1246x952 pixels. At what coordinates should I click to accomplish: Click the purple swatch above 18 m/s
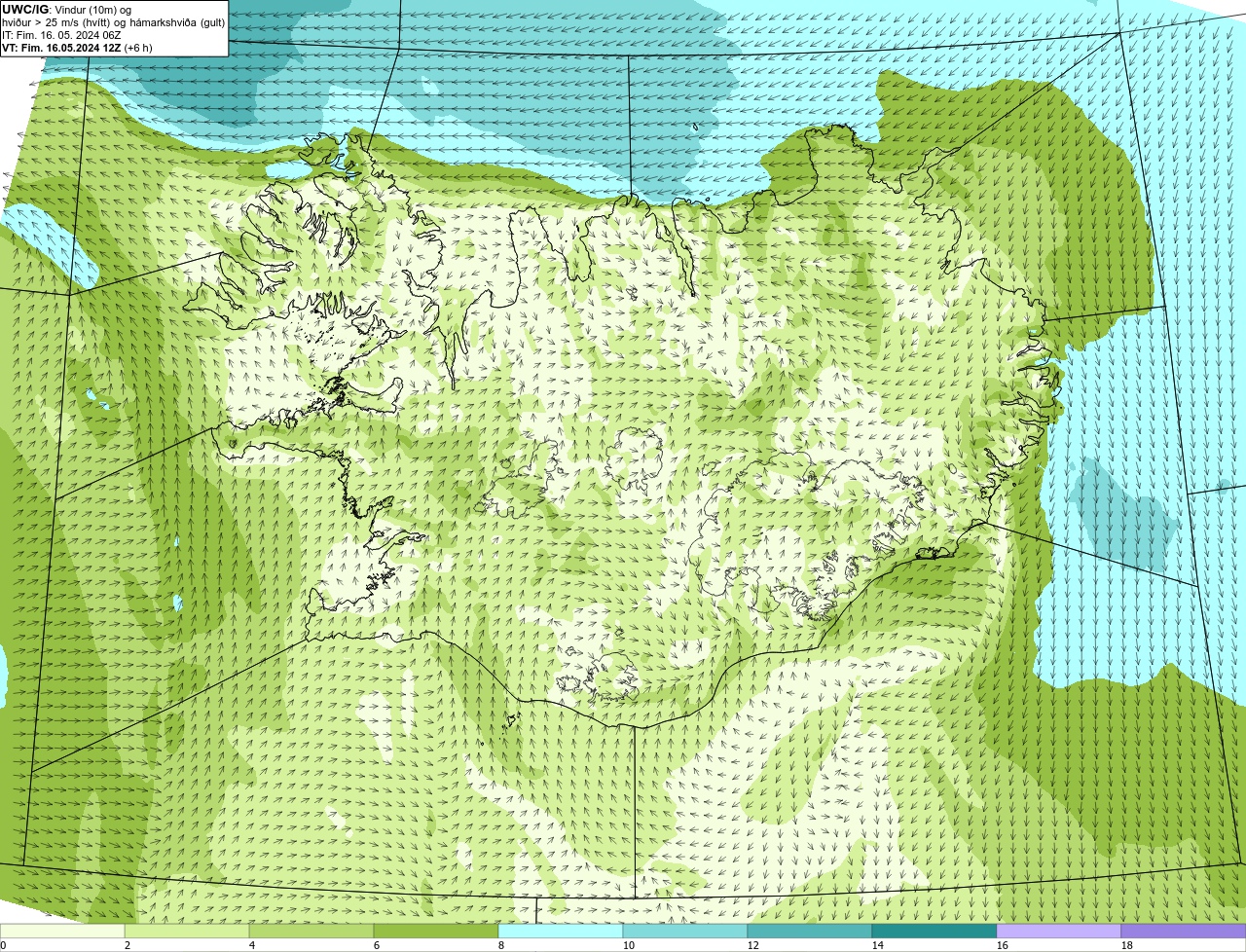pyautogui.click(x=1184, y=931)
